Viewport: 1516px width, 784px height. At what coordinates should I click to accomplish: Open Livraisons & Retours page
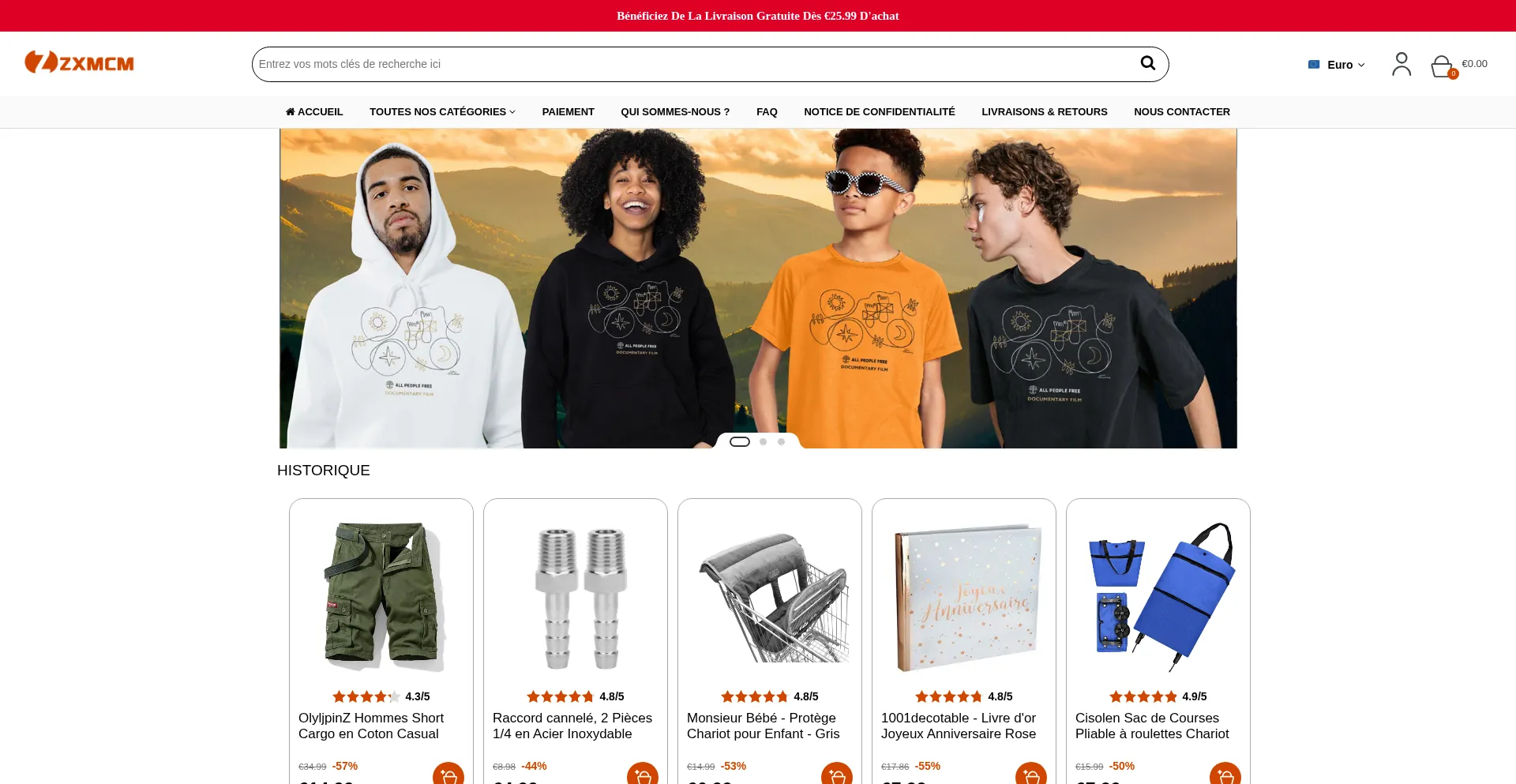click(x=1044, y=112)
